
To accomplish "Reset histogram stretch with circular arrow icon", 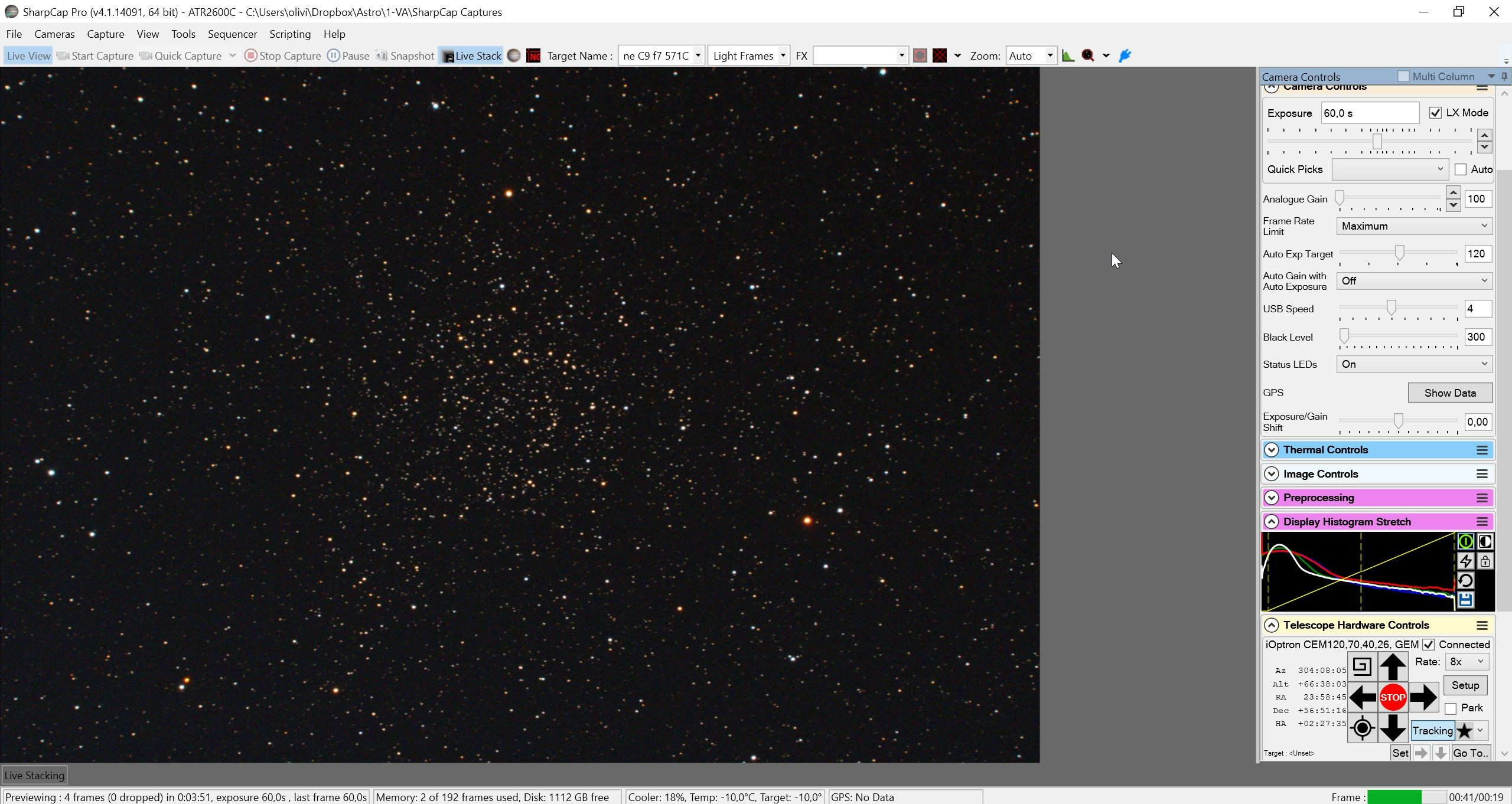I will pos(1465,581).
